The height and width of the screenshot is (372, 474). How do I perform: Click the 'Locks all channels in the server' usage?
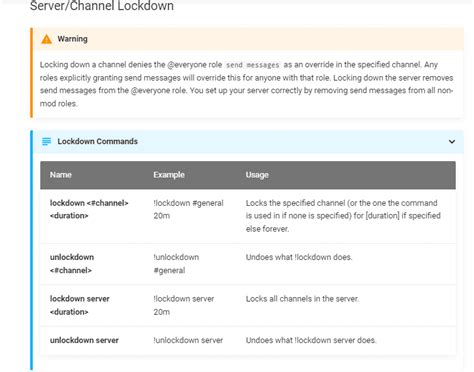pyautogui.click(x=302, y=299)
